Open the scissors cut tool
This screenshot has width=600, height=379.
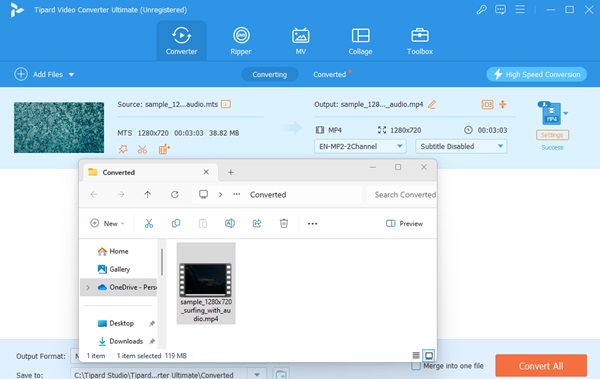coord(142,149)
